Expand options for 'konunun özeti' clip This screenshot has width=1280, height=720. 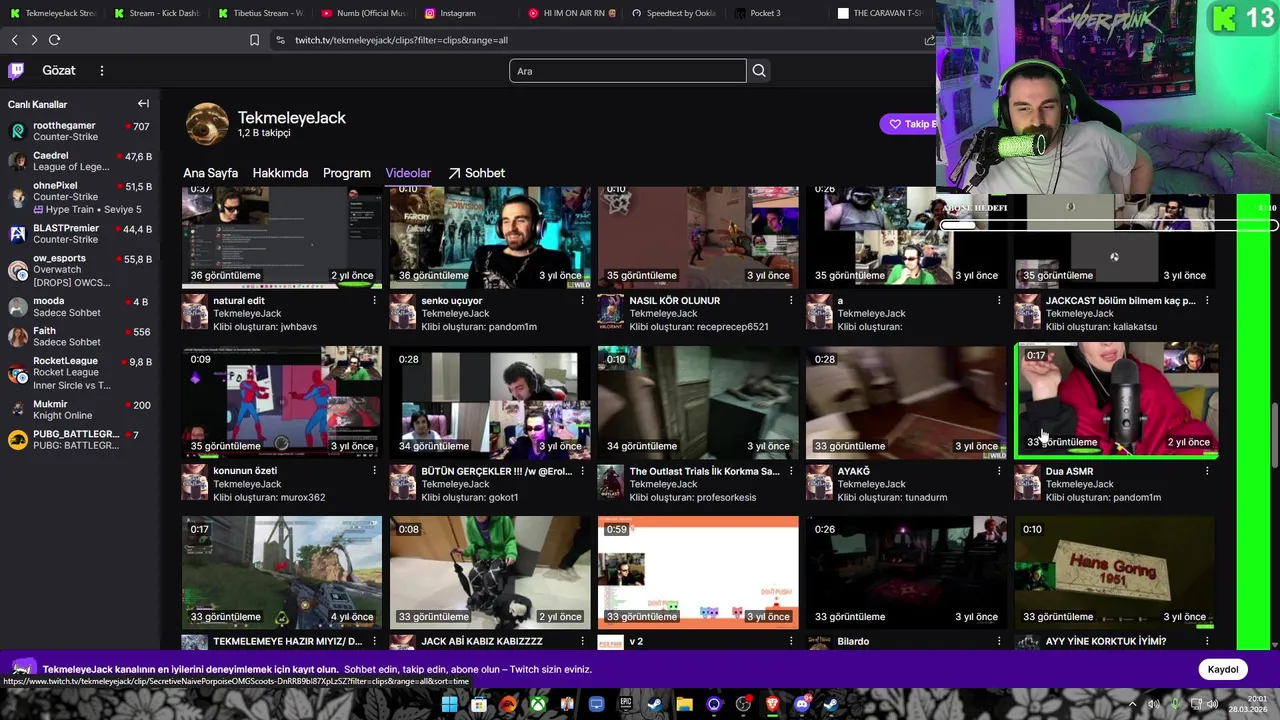coord(374,471)
